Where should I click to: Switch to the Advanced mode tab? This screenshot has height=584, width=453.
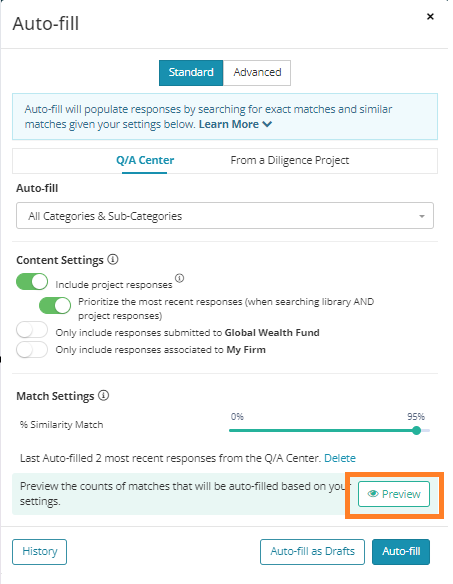(x=257, y=73)
